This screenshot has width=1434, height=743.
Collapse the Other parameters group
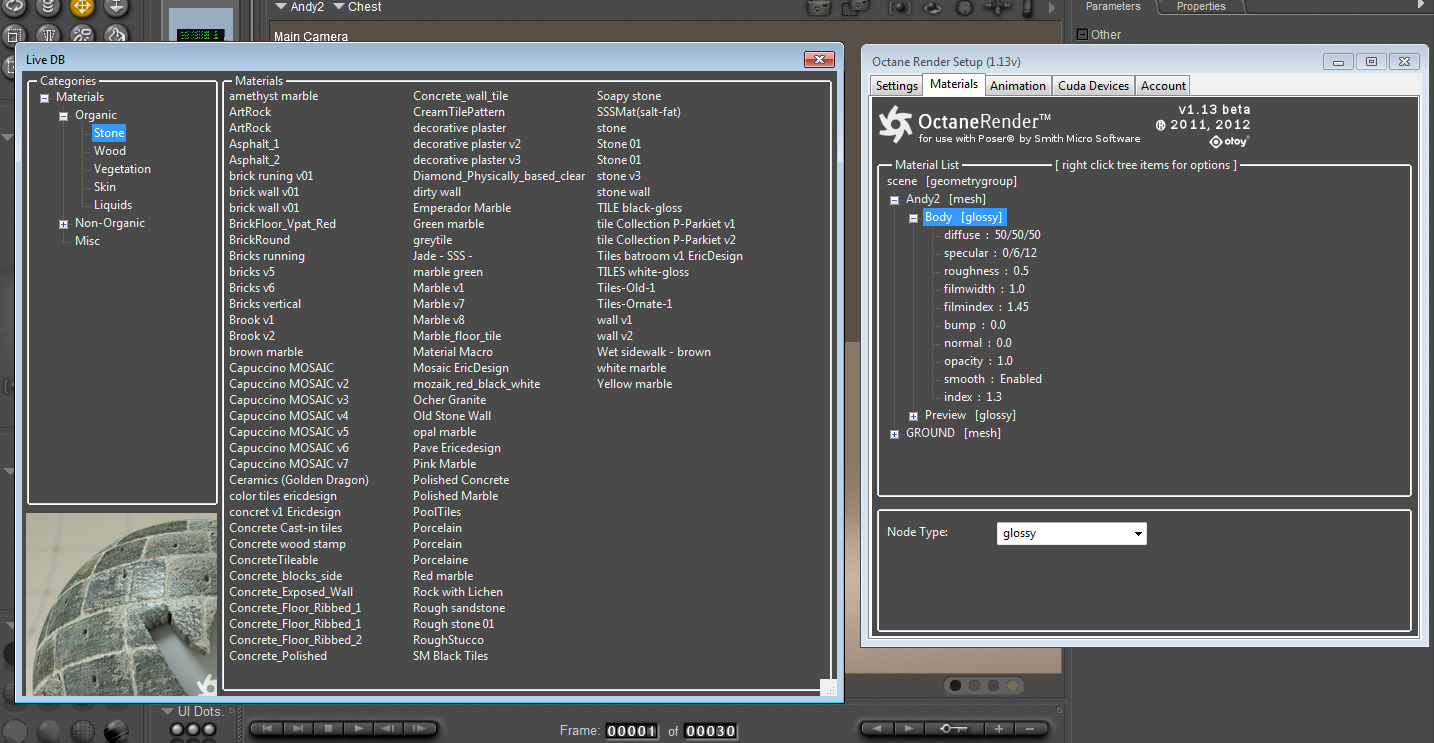tap(1082, 35)
